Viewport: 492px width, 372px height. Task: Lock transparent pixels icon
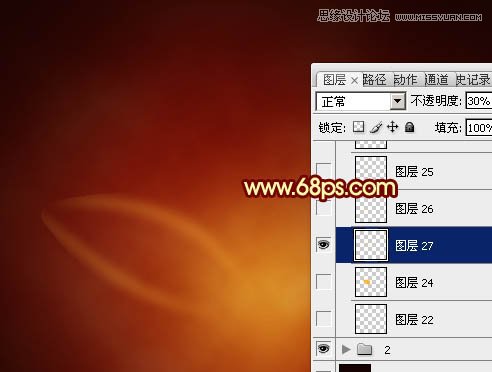tap(359, 127)
